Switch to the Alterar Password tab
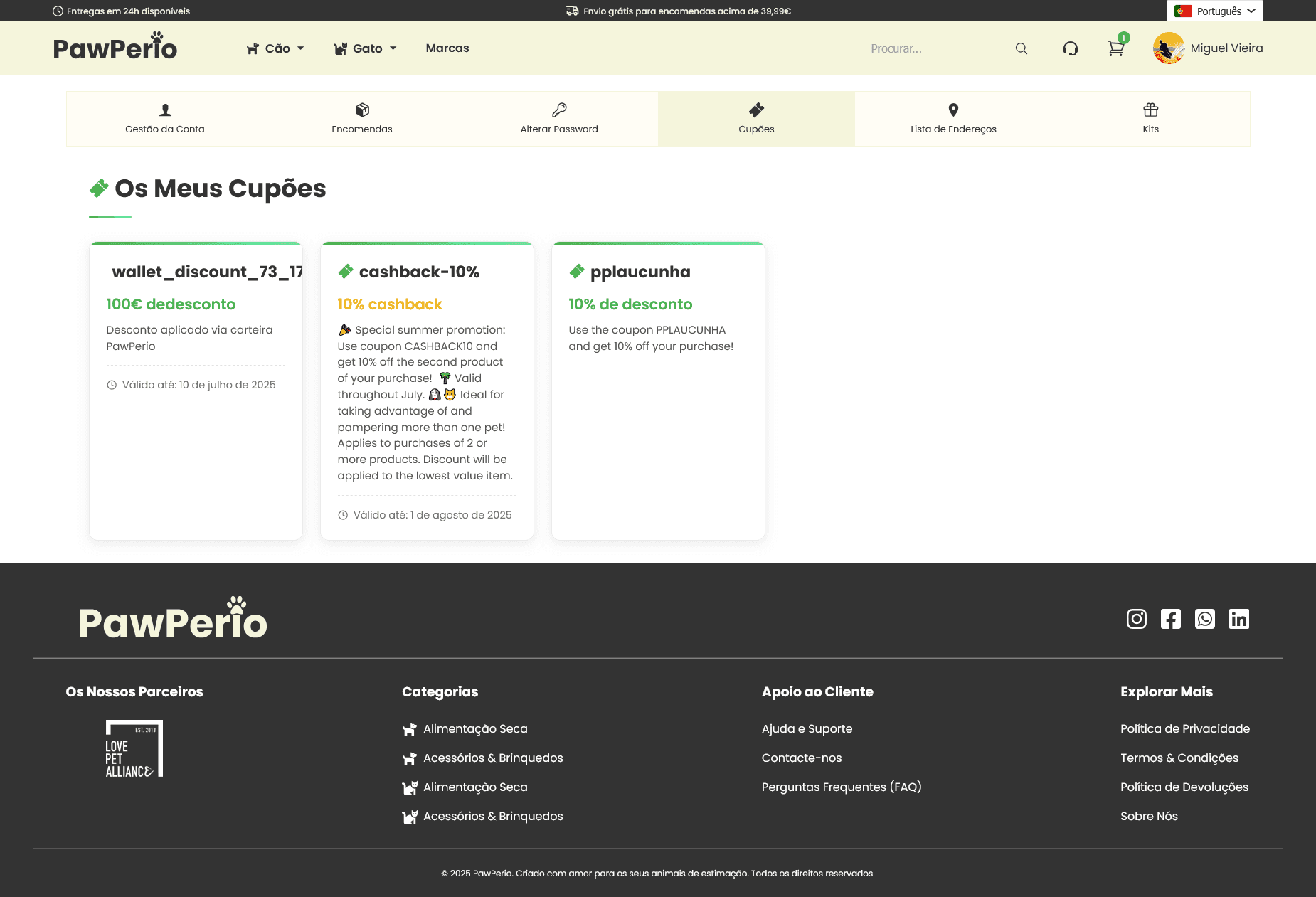The image size is (1316, 897). [x=559, y=119]
